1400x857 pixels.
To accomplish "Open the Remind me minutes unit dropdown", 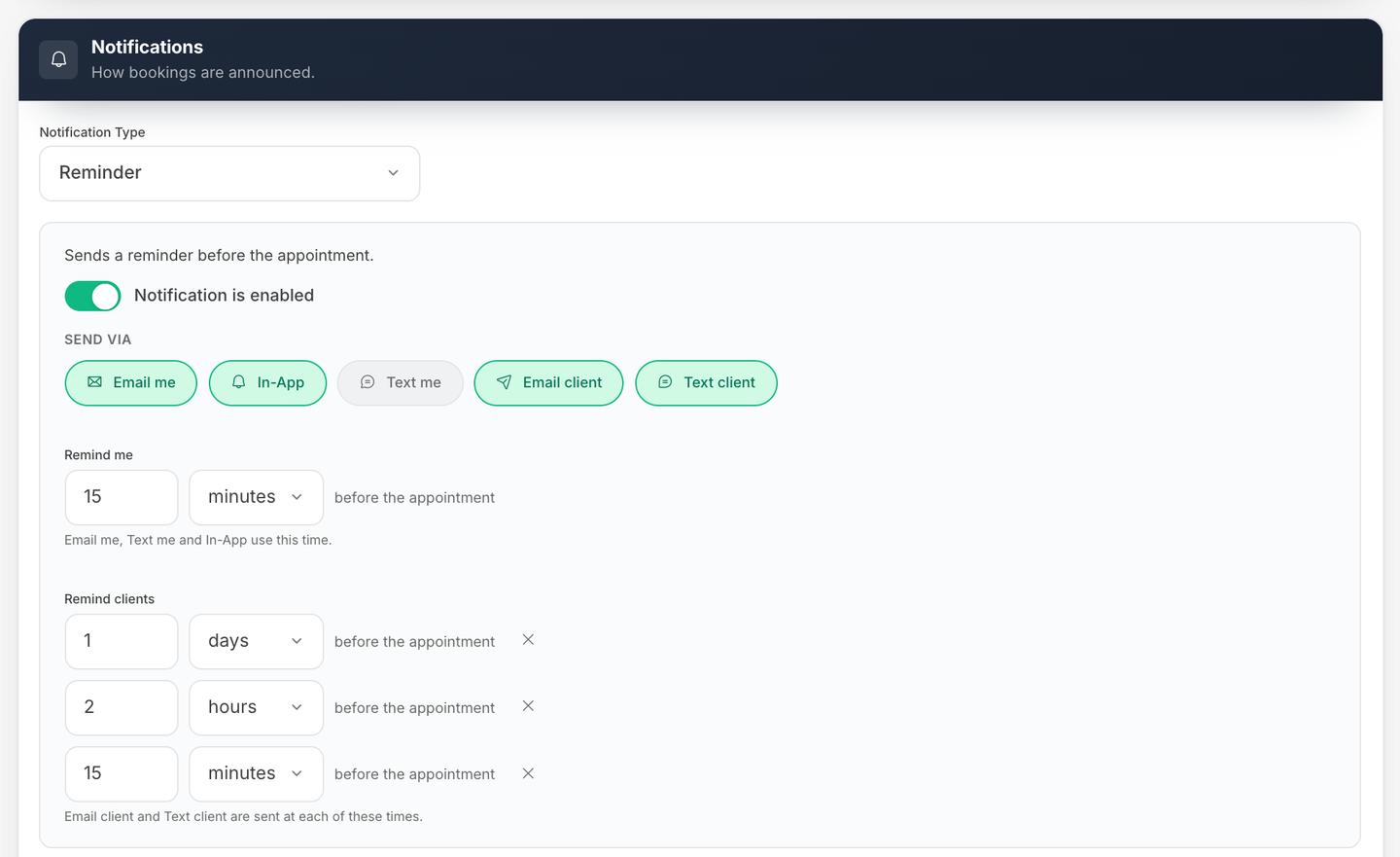I will pyautogui.click(x=256, y=497).
